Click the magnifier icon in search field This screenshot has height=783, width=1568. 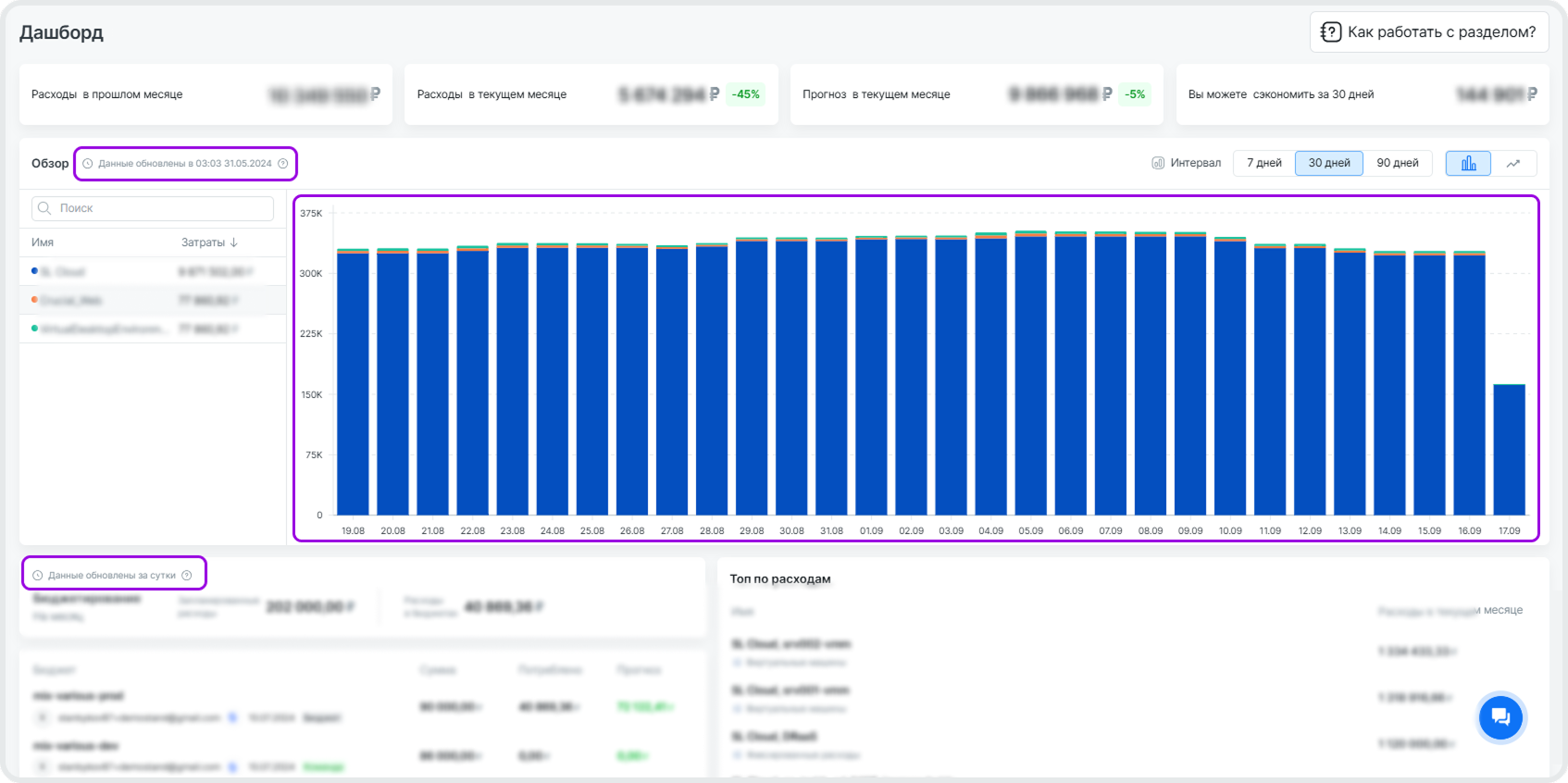tap(44, 208)
